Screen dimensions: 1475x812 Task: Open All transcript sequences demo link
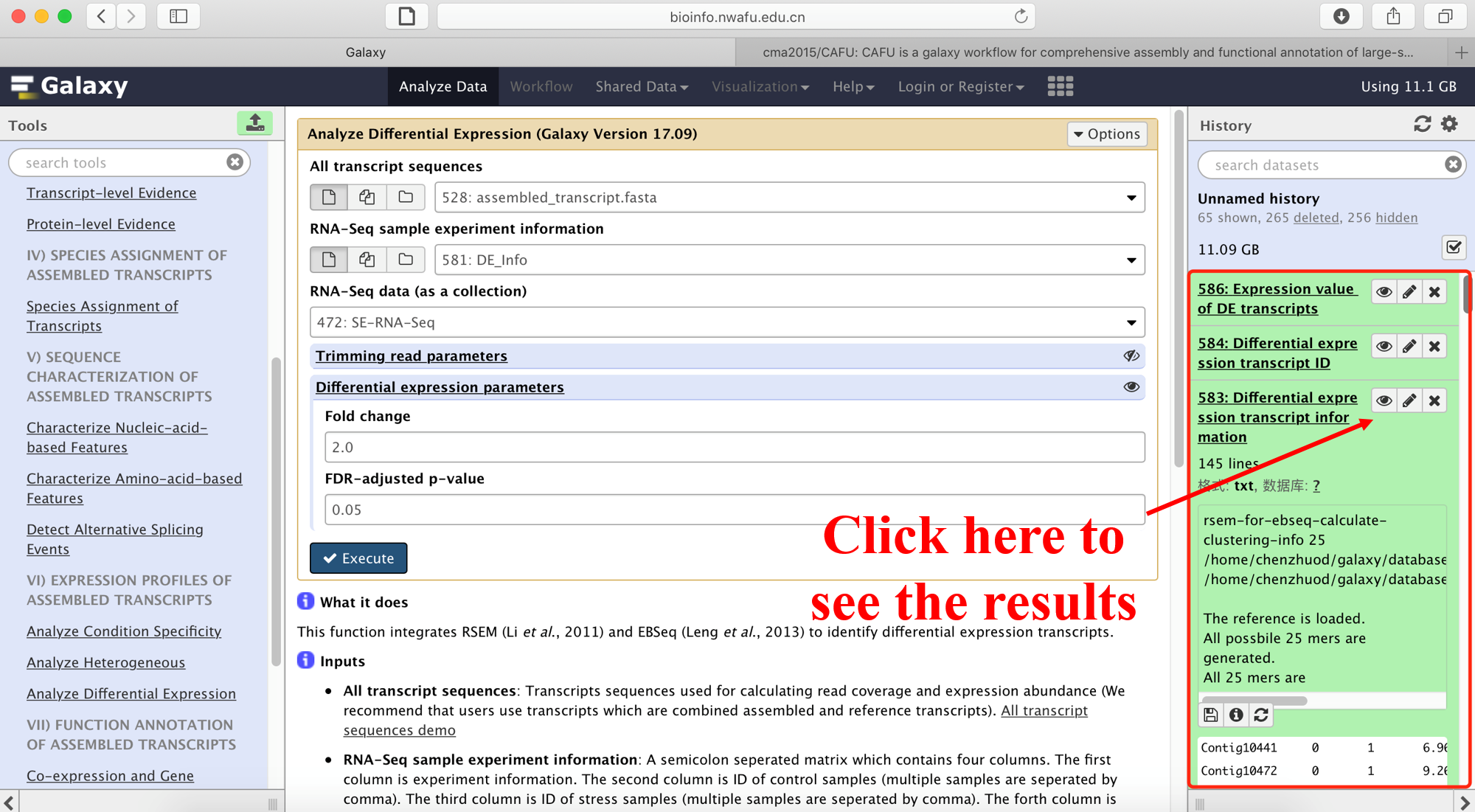tap(715, 721)
